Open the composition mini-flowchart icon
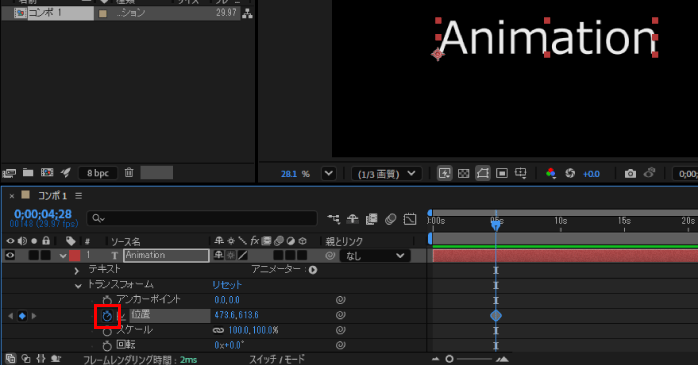Viewport: 698px width, 365px height. point(333,219)
